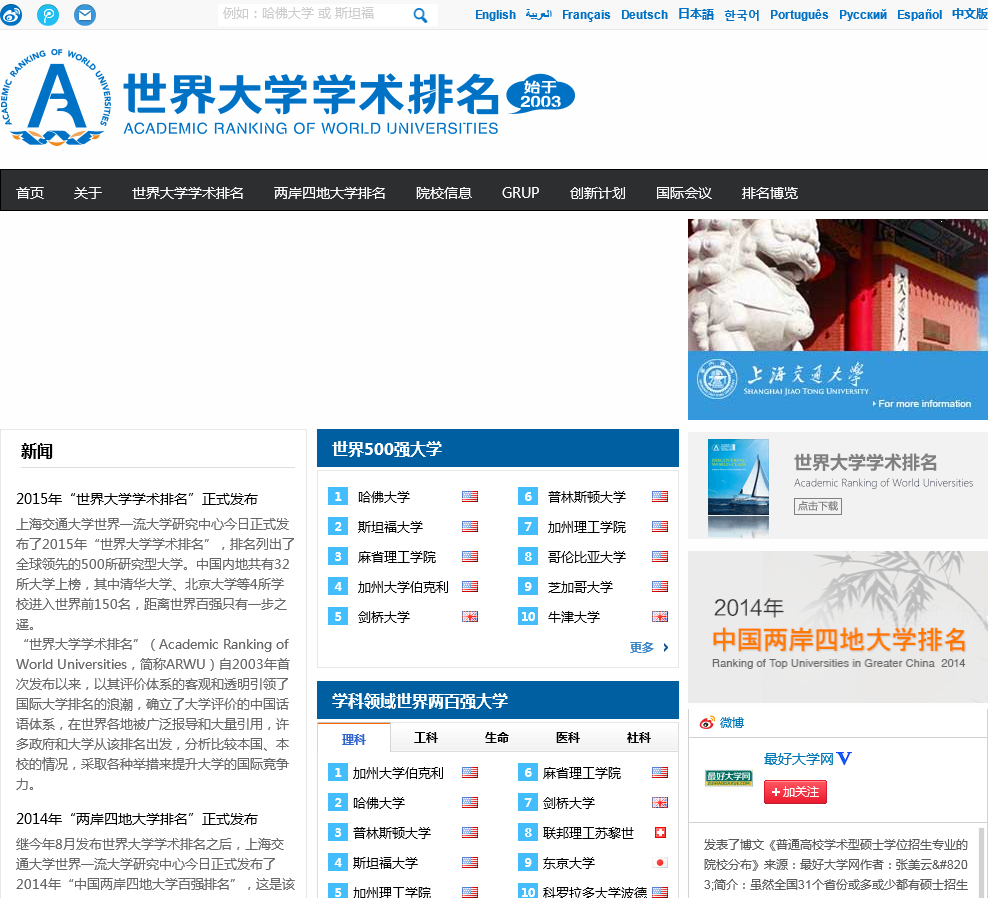Click the UK flag beside 剑桥大学 in 世界500强大学

tap(470, 616)
